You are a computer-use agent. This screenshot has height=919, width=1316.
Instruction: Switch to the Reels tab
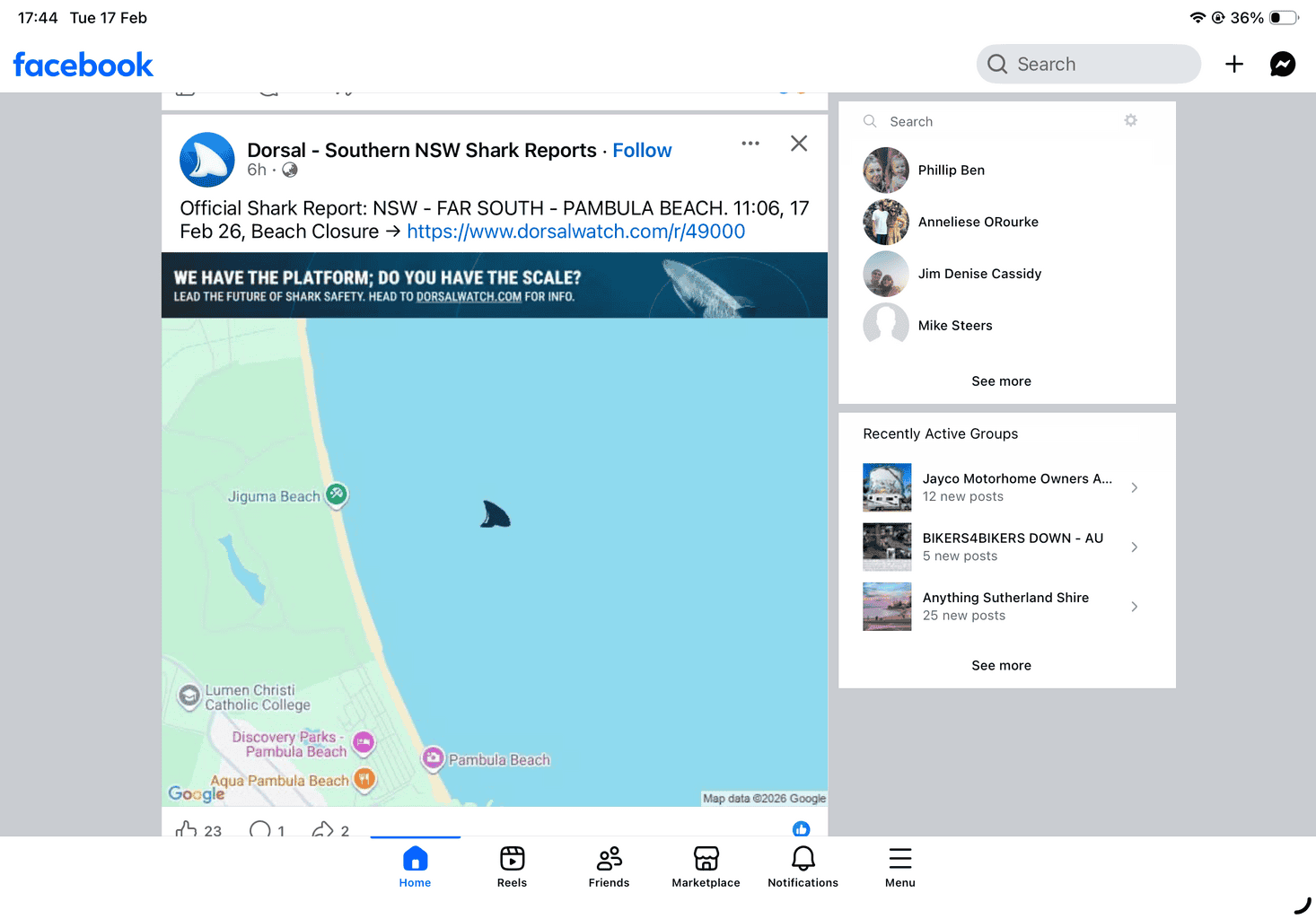click(x=512, y=866)
